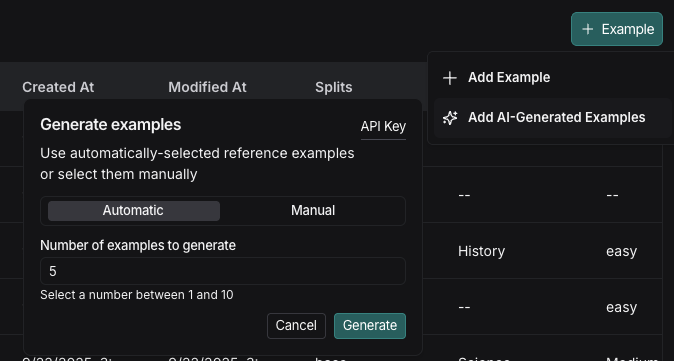The width and height of the screenshot is (674, 361).
Task: Click the Created At column header
Action: [58, 87]
